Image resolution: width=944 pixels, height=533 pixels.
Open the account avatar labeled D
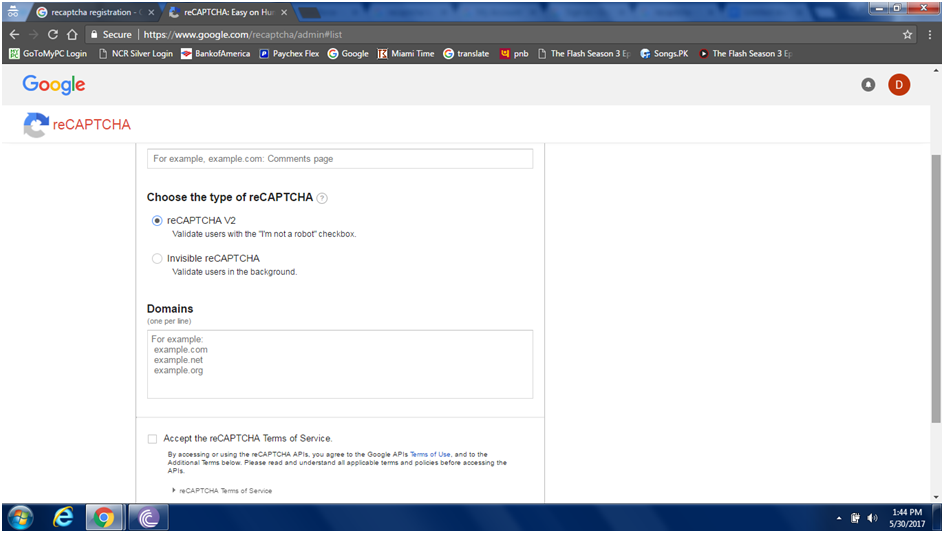pos(899,85)
